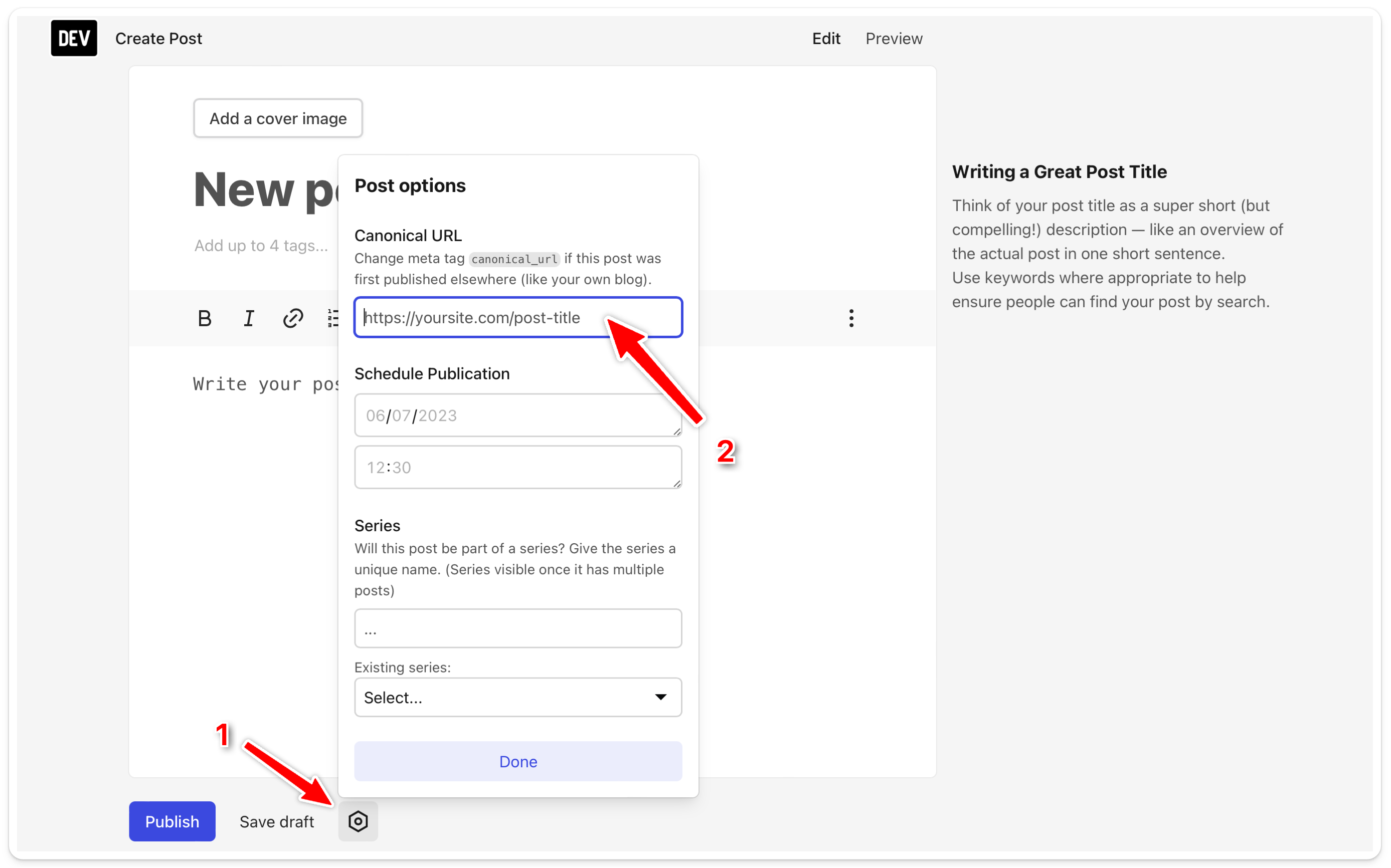Click the Write your post content area
This screenshot has width=1391, height=868.
(x=265, y=383)
